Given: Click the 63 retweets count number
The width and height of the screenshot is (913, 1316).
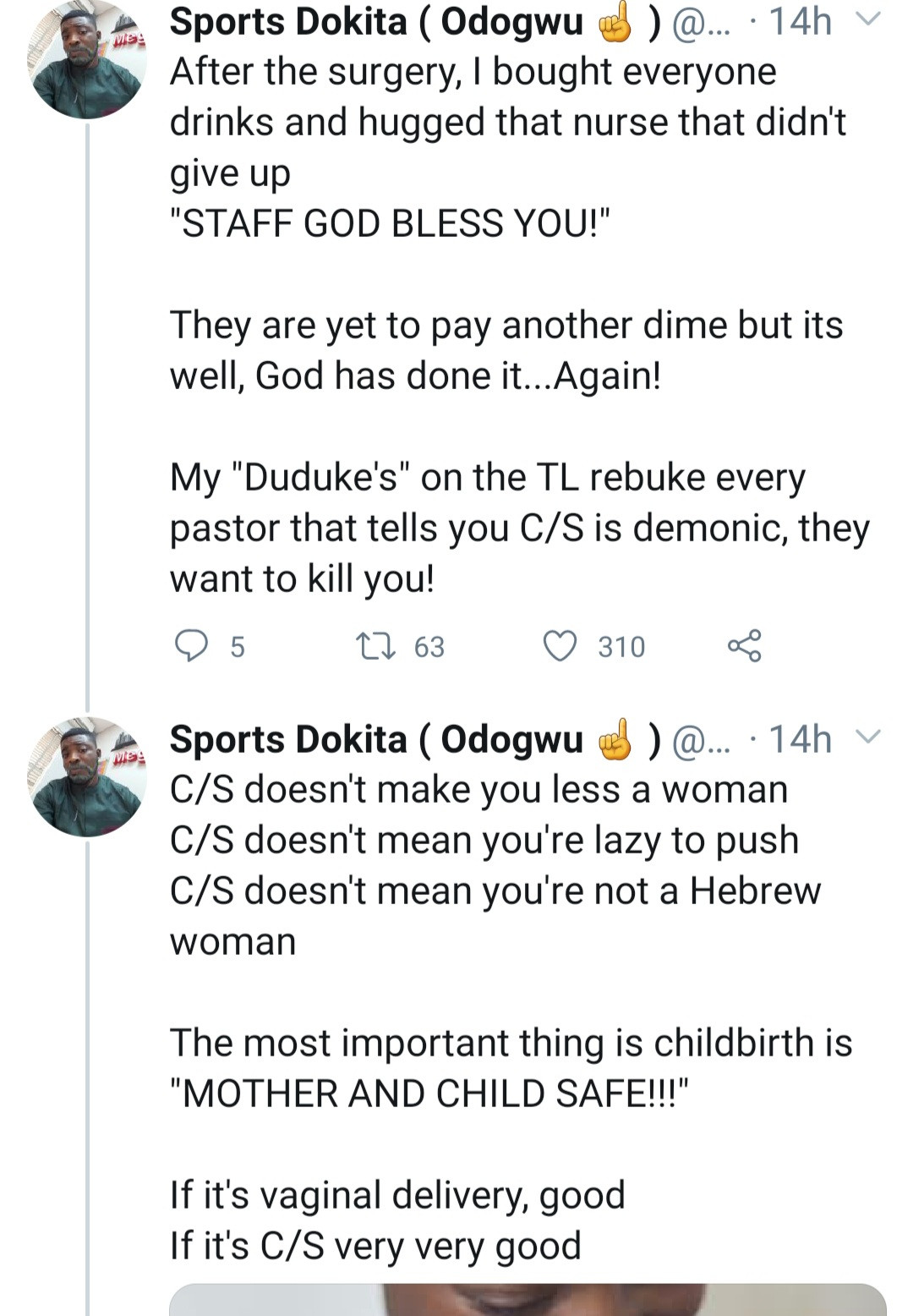Looking at the screenshot, I should [429, 647].
